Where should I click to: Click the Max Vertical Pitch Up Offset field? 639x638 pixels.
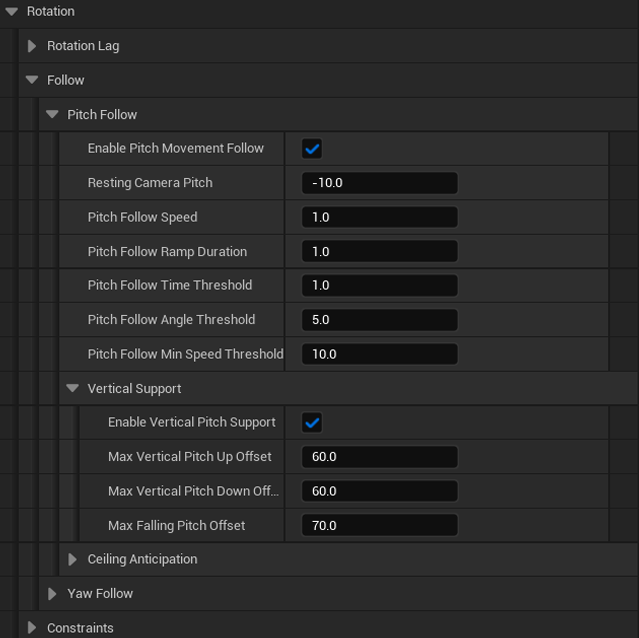[x=379, y=457]
